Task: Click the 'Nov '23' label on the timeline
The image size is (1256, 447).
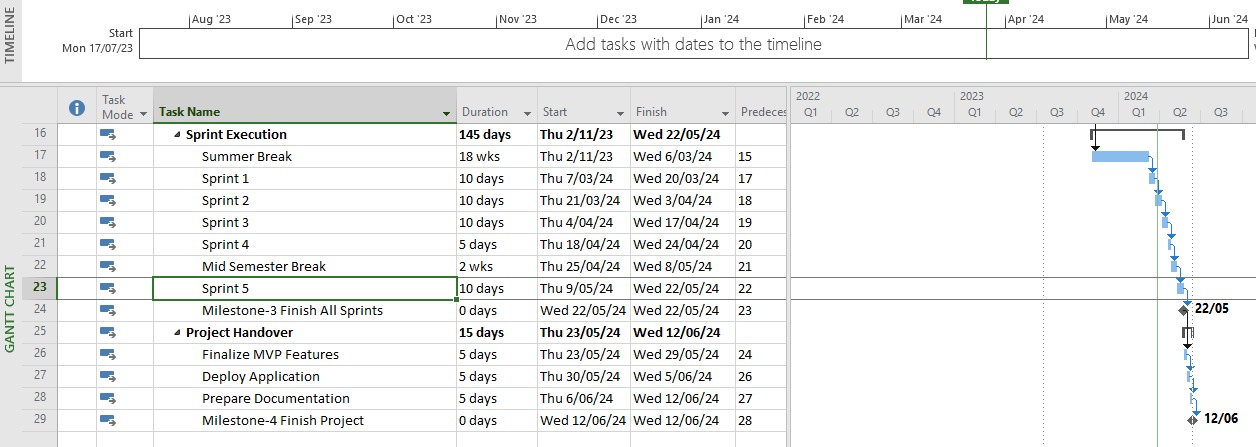Action: point(519,19)
